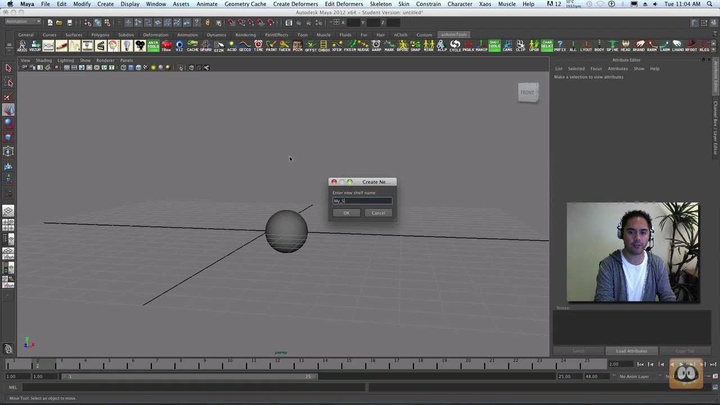The height and width of the screenshot is (405, 720).
Task: Click the ACID shelf icon
Action: click(x=232, y=46)
